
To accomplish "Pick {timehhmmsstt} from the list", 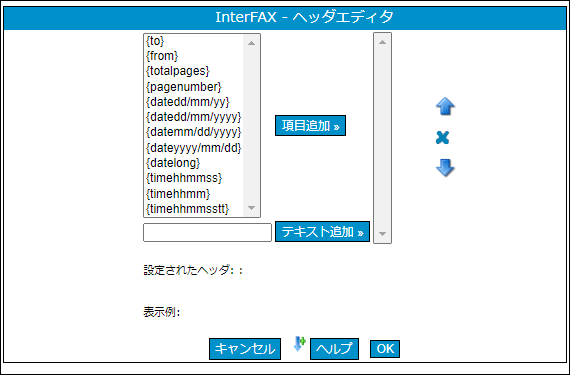I will (193, 209).
